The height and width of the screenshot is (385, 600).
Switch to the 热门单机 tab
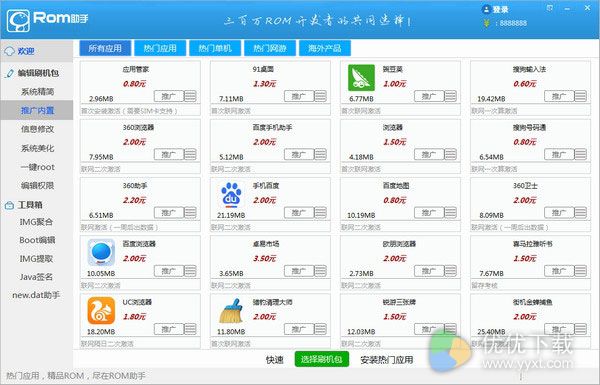215,48
